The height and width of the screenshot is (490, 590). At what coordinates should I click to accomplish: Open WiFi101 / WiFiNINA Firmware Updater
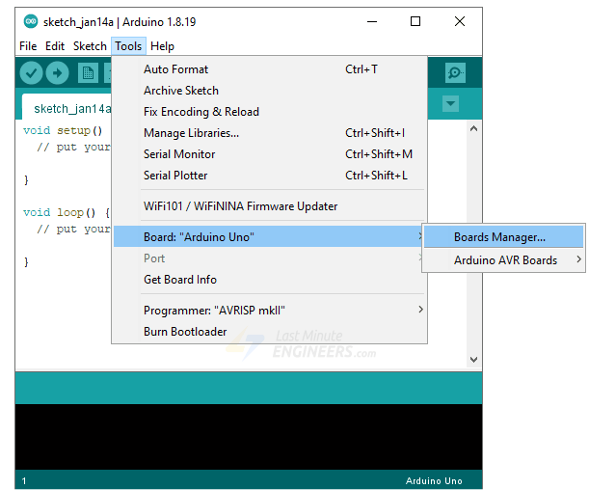click(x=269, y=206)
